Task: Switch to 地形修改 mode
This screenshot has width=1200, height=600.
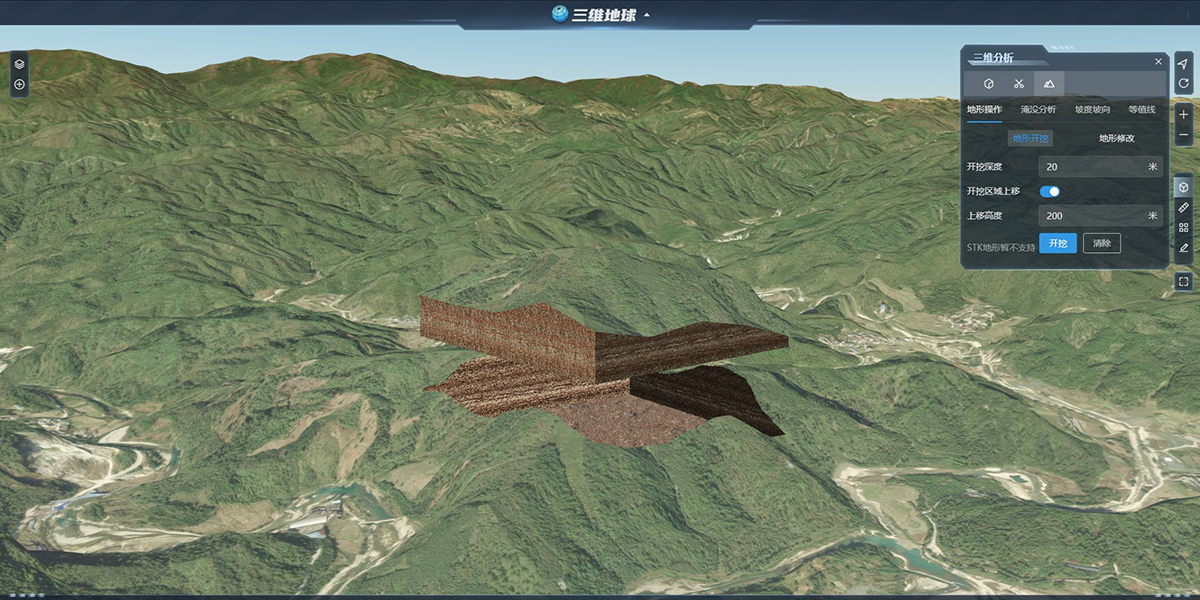Action: tap(1117, 138)
